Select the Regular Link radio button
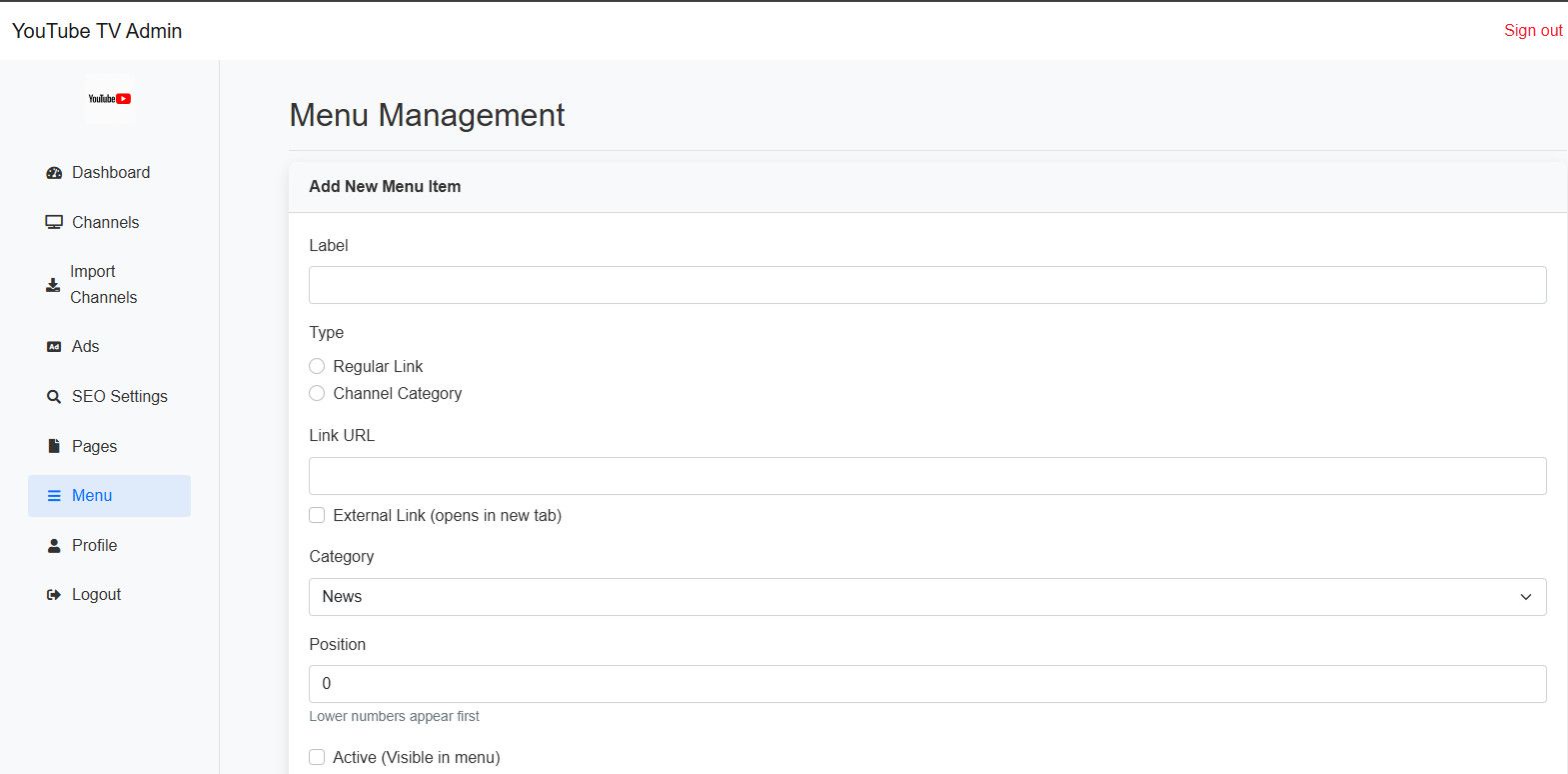Viewport: 1568px width, 774px height. pos(317,367)
